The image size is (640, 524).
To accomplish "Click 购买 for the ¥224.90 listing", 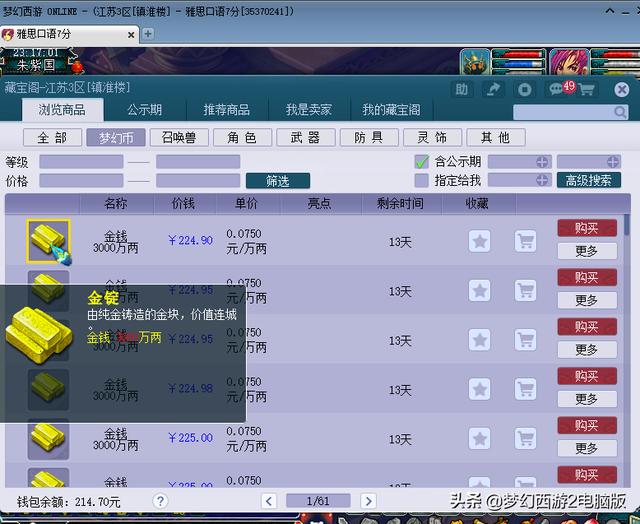I will coord(587,228).
